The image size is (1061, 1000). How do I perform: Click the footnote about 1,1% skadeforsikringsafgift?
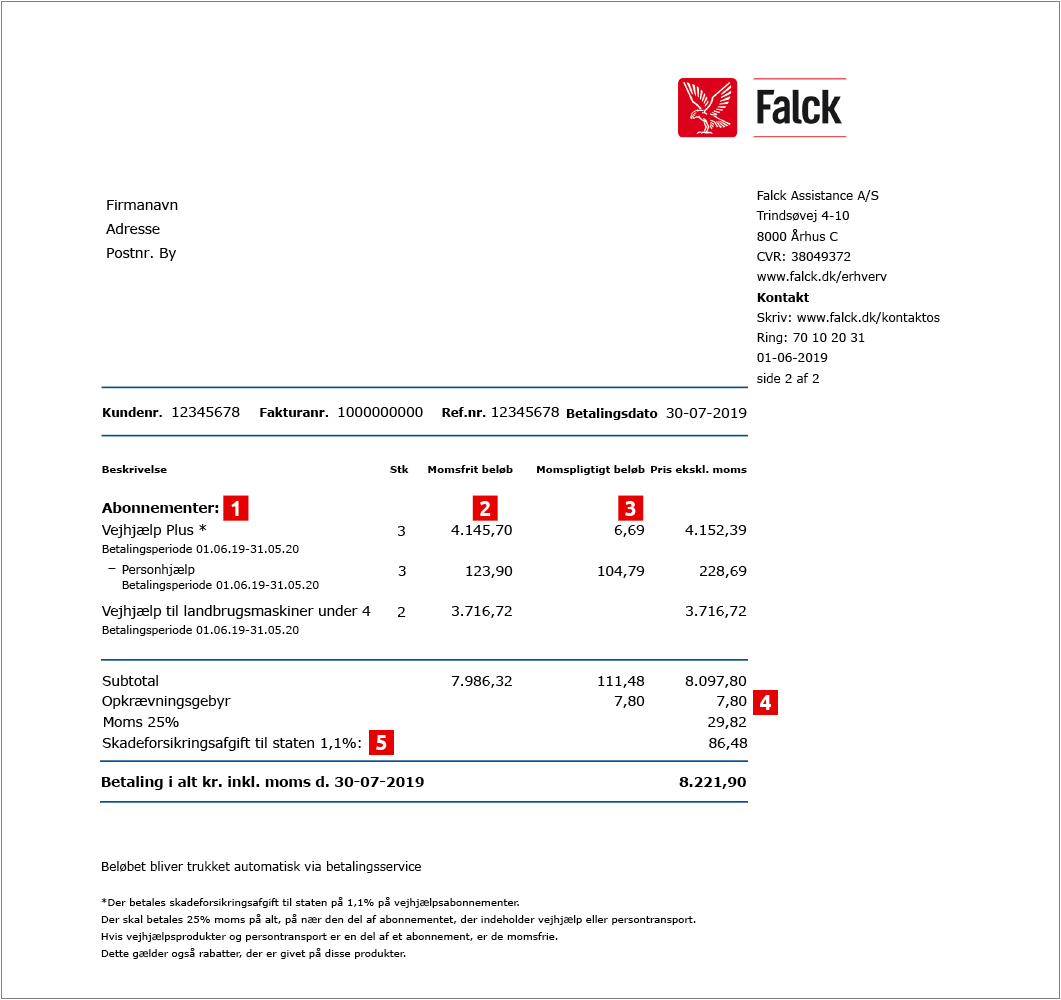(311, 903)
